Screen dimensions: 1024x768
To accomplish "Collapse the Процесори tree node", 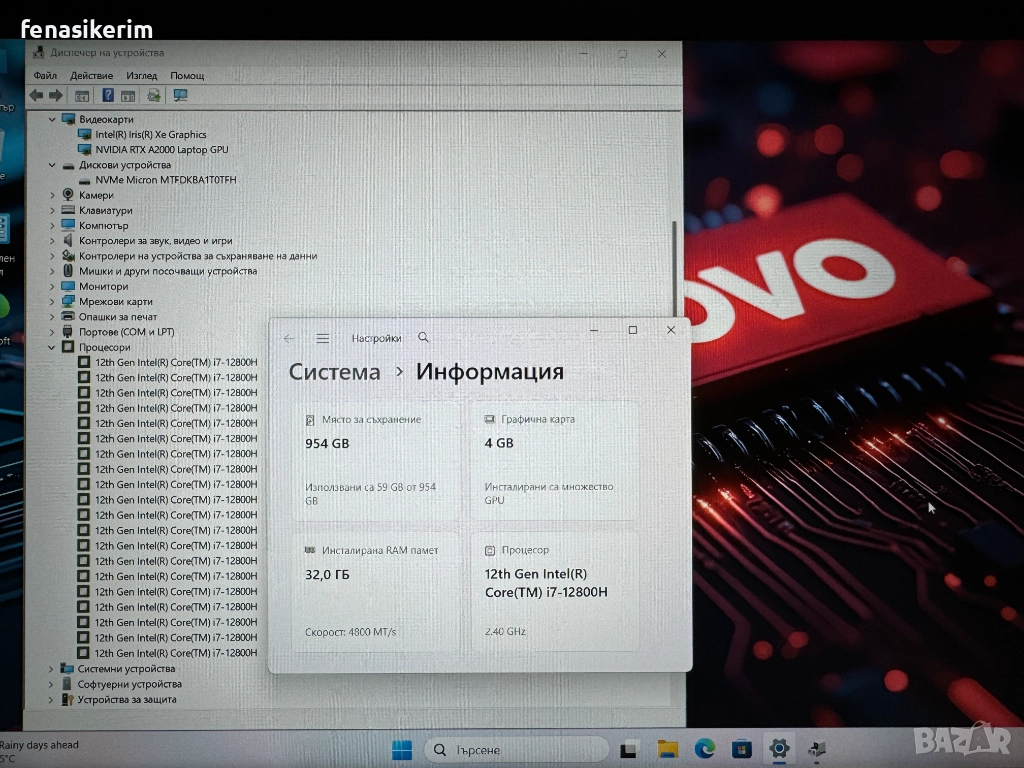I will pos(53,347).
